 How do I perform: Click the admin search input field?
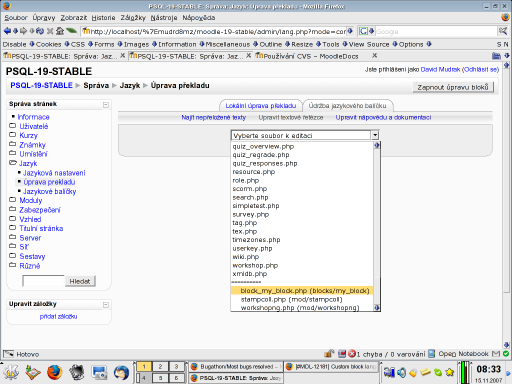43,281
